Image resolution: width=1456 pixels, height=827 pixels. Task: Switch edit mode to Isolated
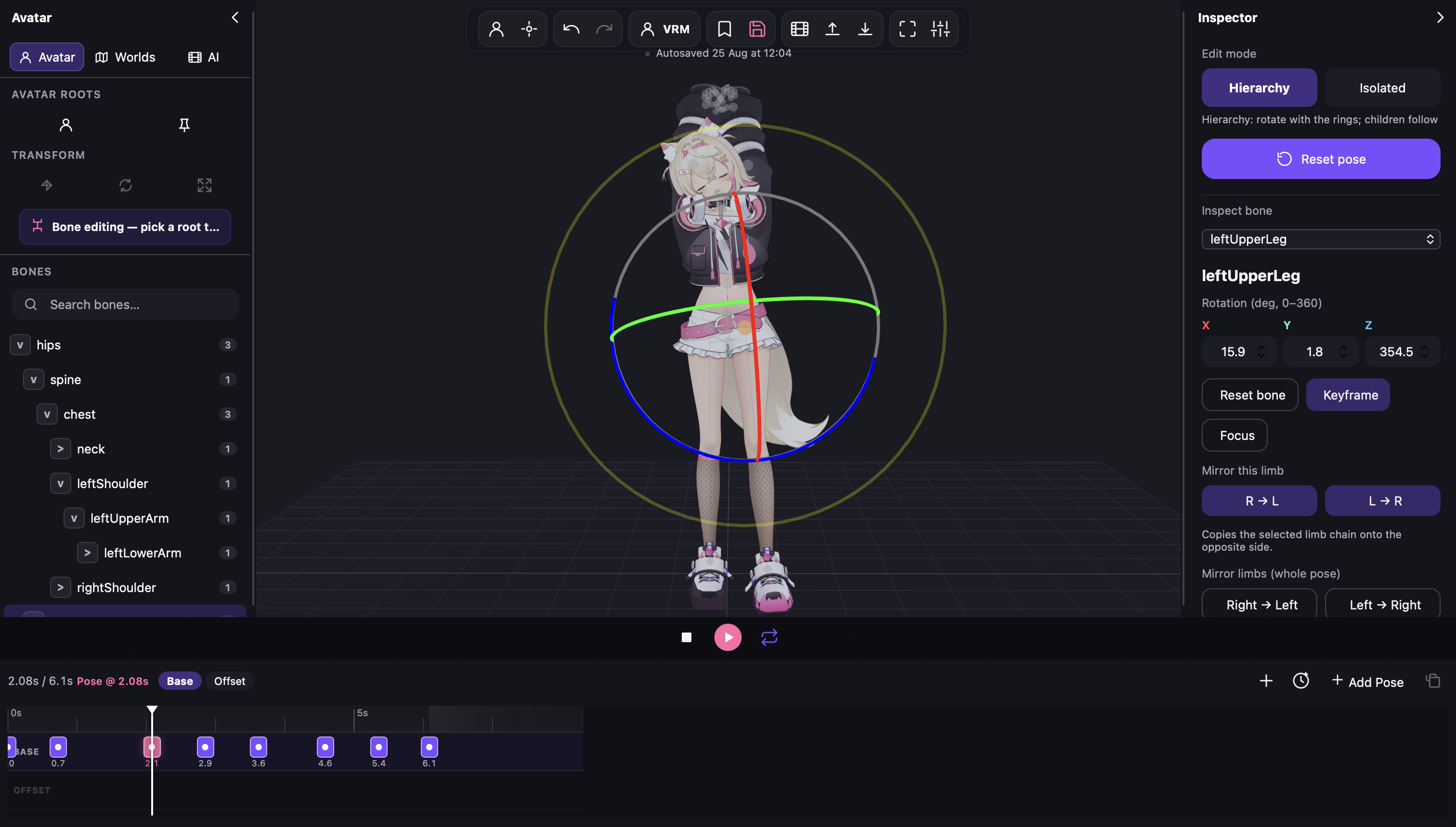tap(1382, 88)
